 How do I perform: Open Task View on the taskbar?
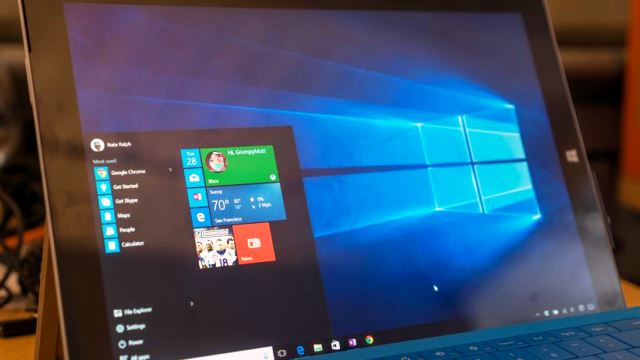coord(282,353)
